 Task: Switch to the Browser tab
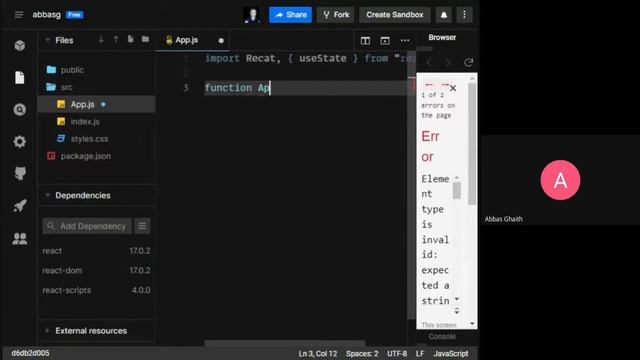pyautogui.click(x=442, y=38)
